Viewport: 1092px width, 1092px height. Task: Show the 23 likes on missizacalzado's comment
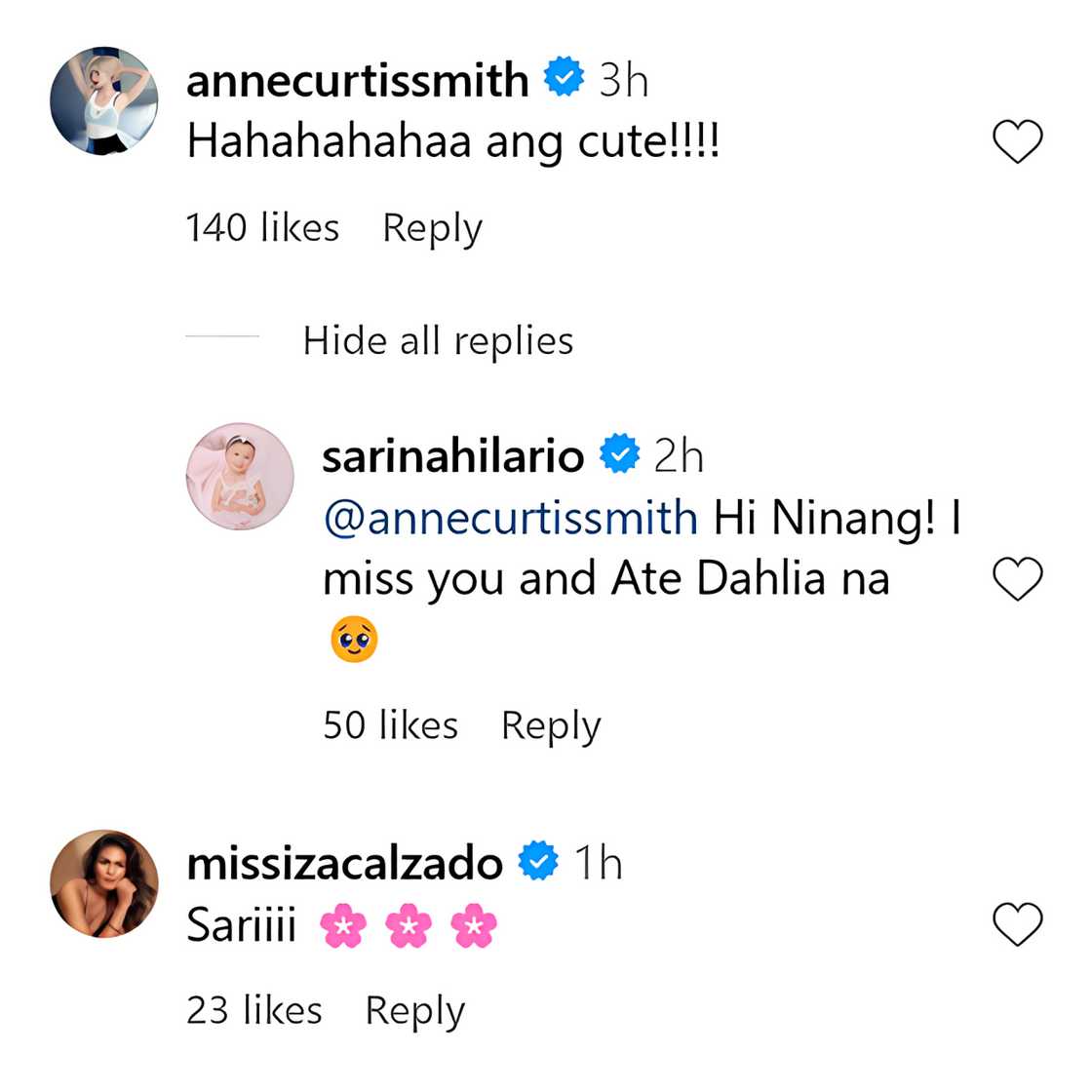coord(253,1011)
